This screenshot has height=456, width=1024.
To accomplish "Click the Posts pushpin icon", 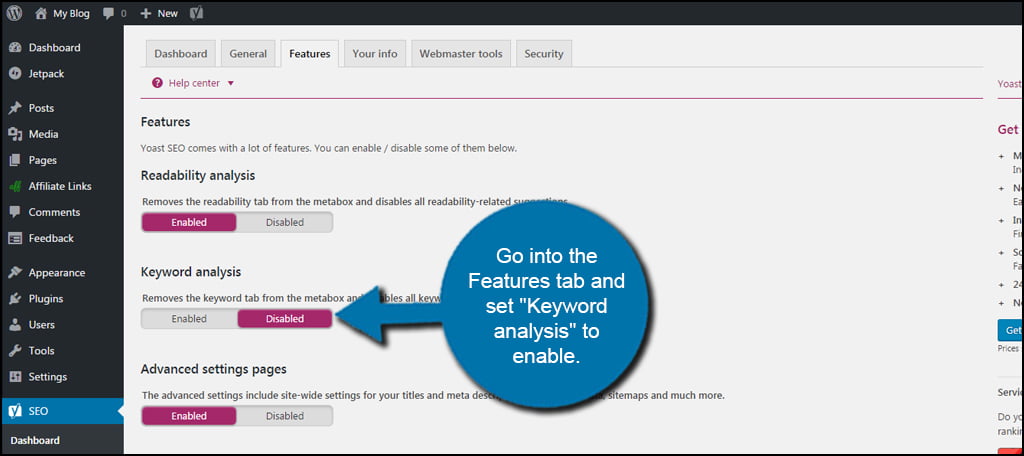I will [16, 108].
